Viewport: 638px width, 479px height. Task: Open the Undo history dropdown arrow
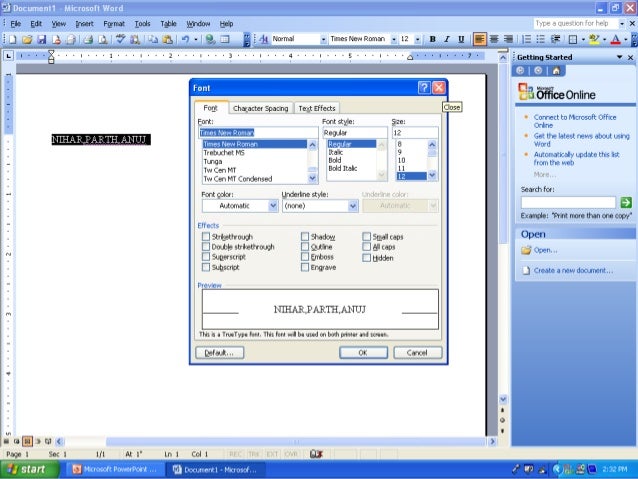click(x=195, y=39)
